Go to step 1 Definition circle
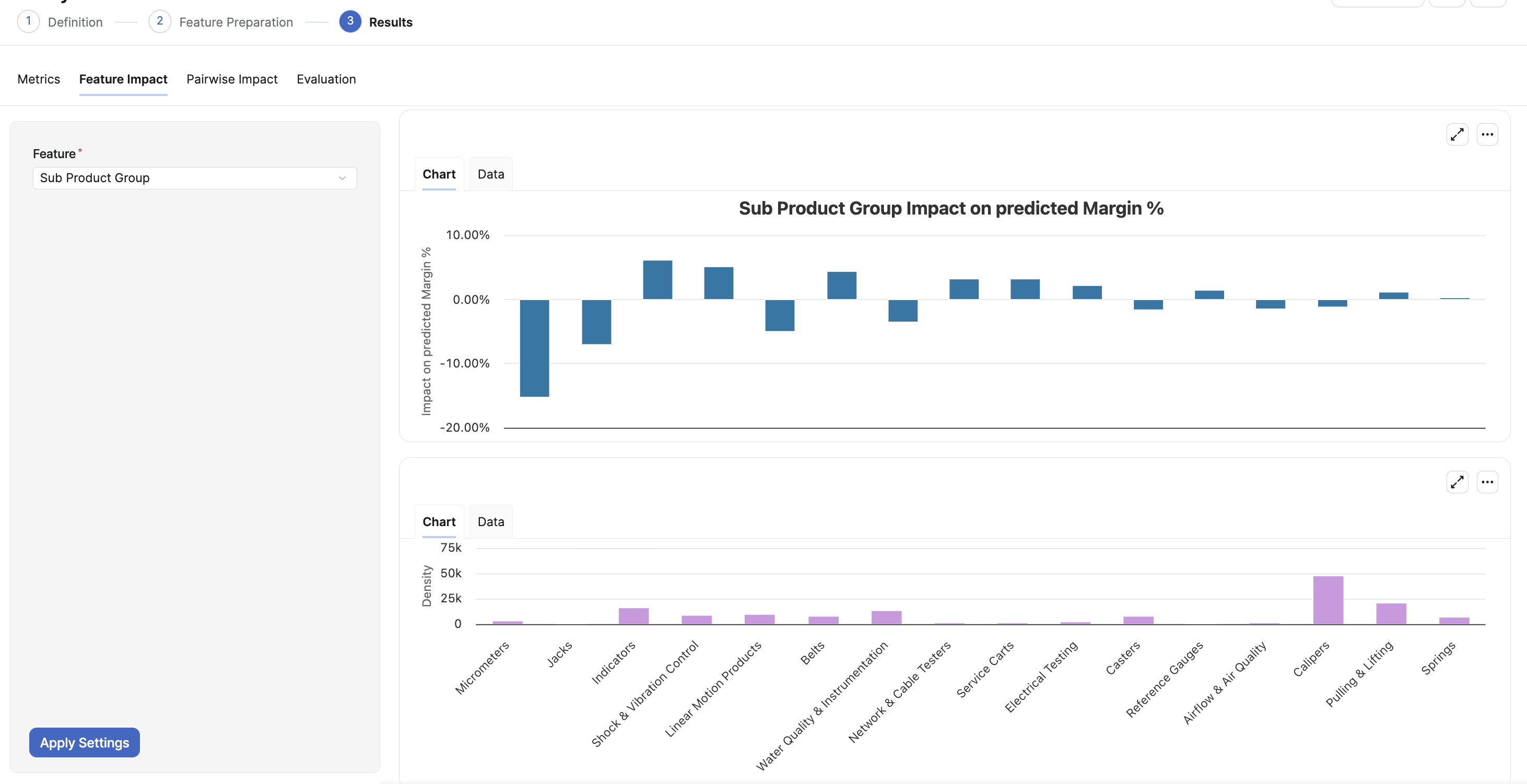Image resolution: width=1527 pixels, height=784 pixels. click(28, 21)
